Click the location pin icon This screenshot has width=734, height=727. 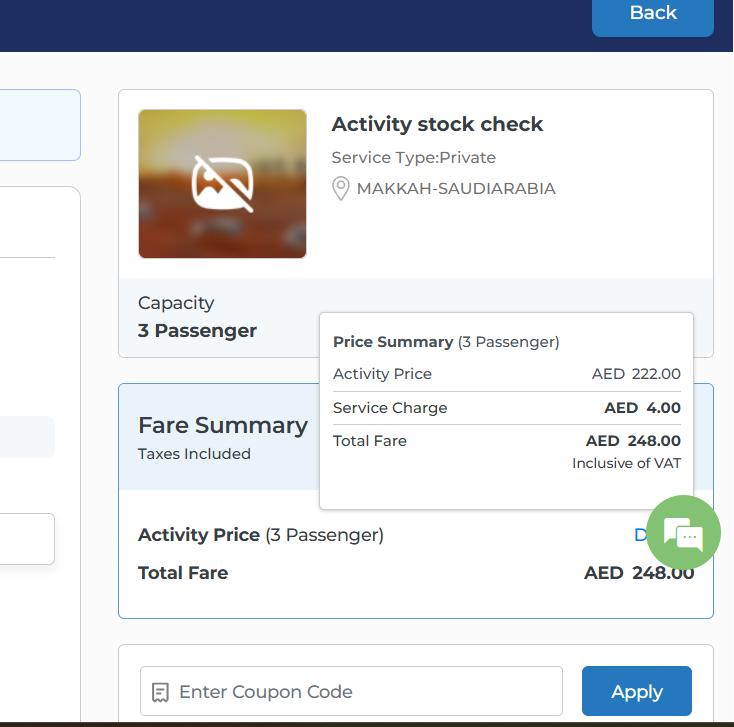click(x=341, y=188)
